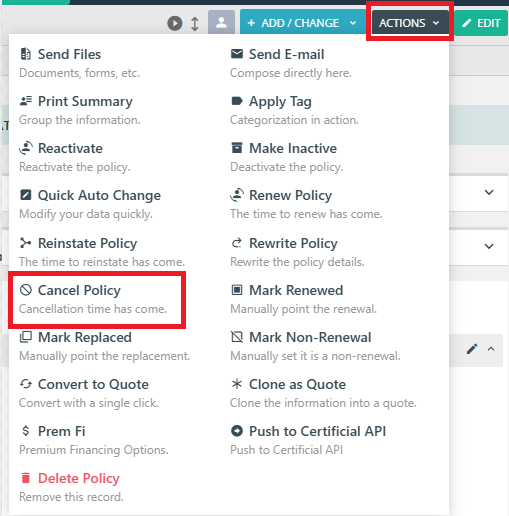509x516 pixels.
Task: Click the user profile icon button
Action: [221, 23]
